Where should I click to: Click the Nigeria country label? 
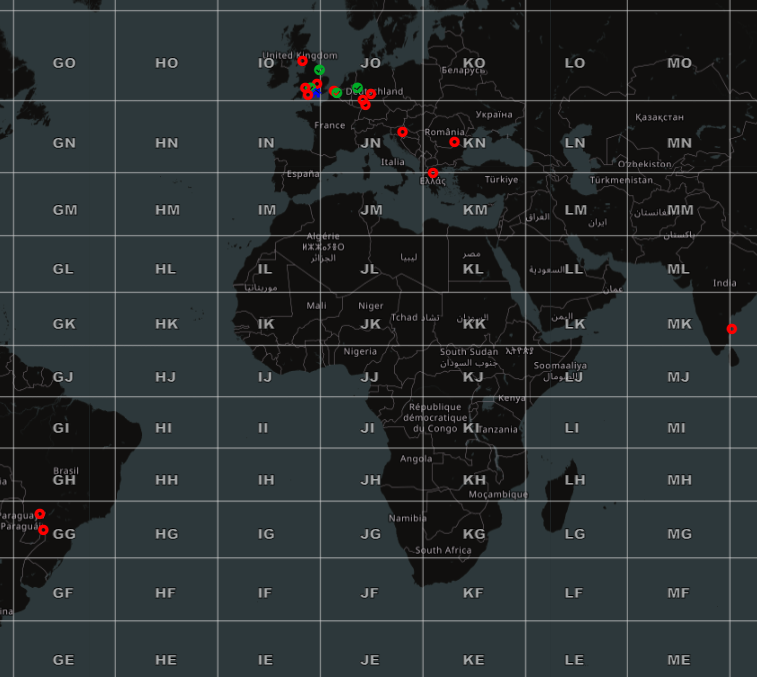(360, 352)
